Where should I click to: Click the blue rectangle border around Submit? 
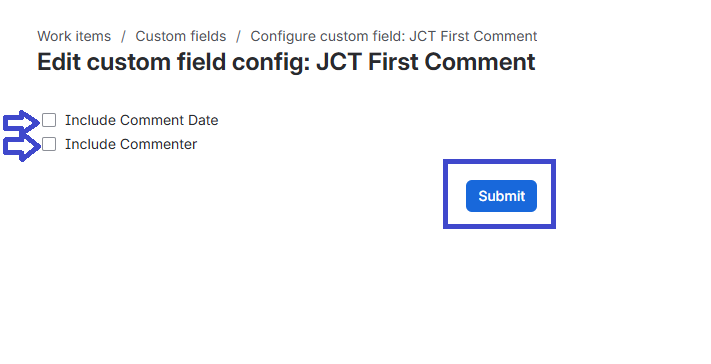coord(499,162)
